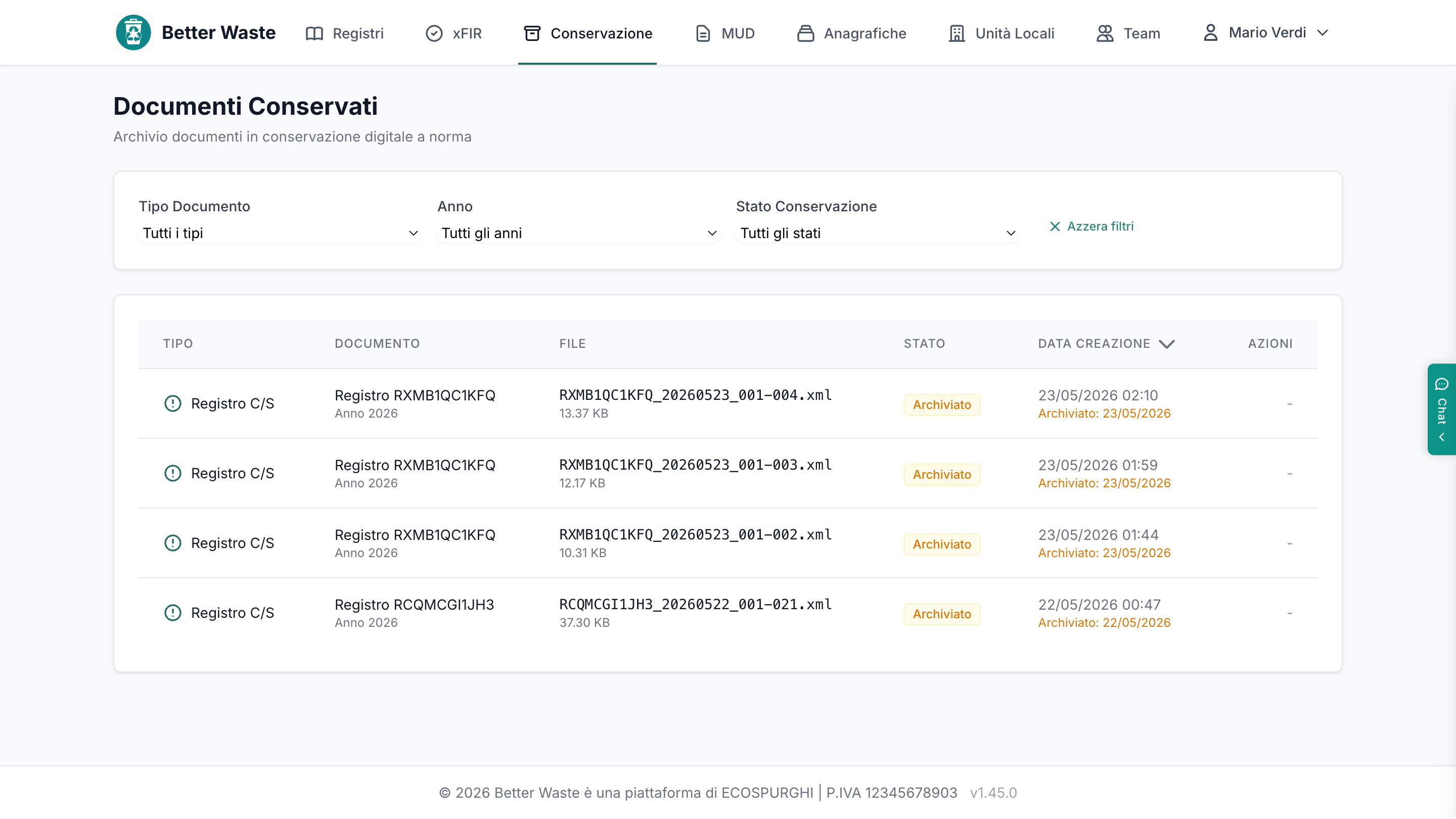Click the Better Waste recycle logo
Image resolution: width=1456 pixels, height=819 pixels.
click(133, 32)
